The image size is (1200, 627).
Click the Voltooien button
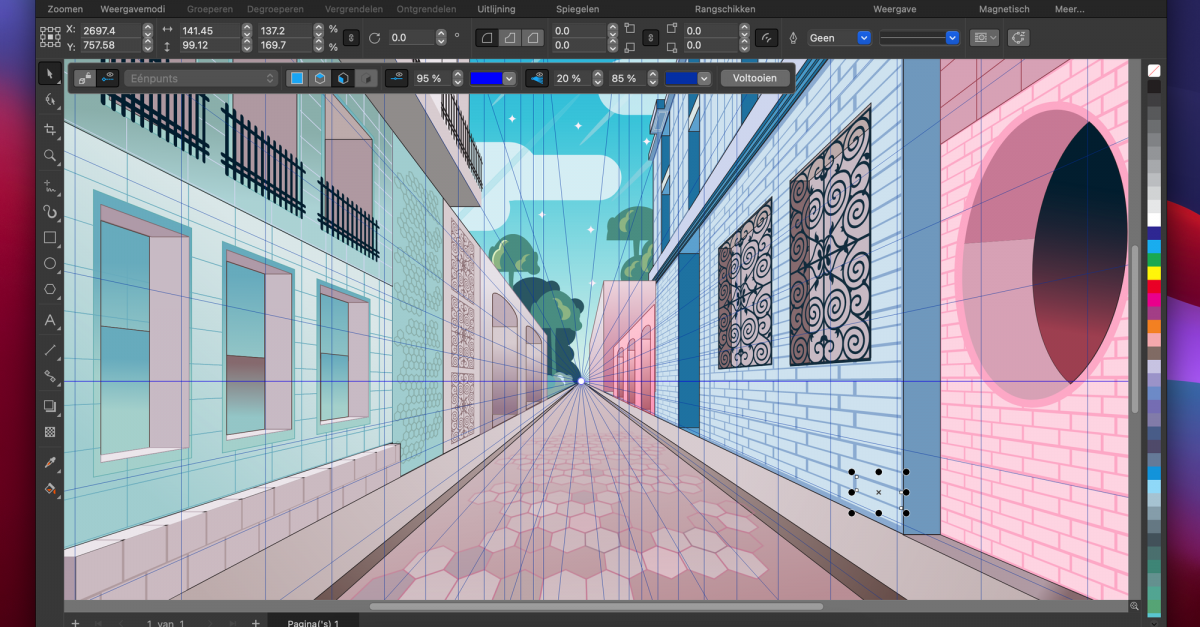pyautogui.click(x=755, y=78)
